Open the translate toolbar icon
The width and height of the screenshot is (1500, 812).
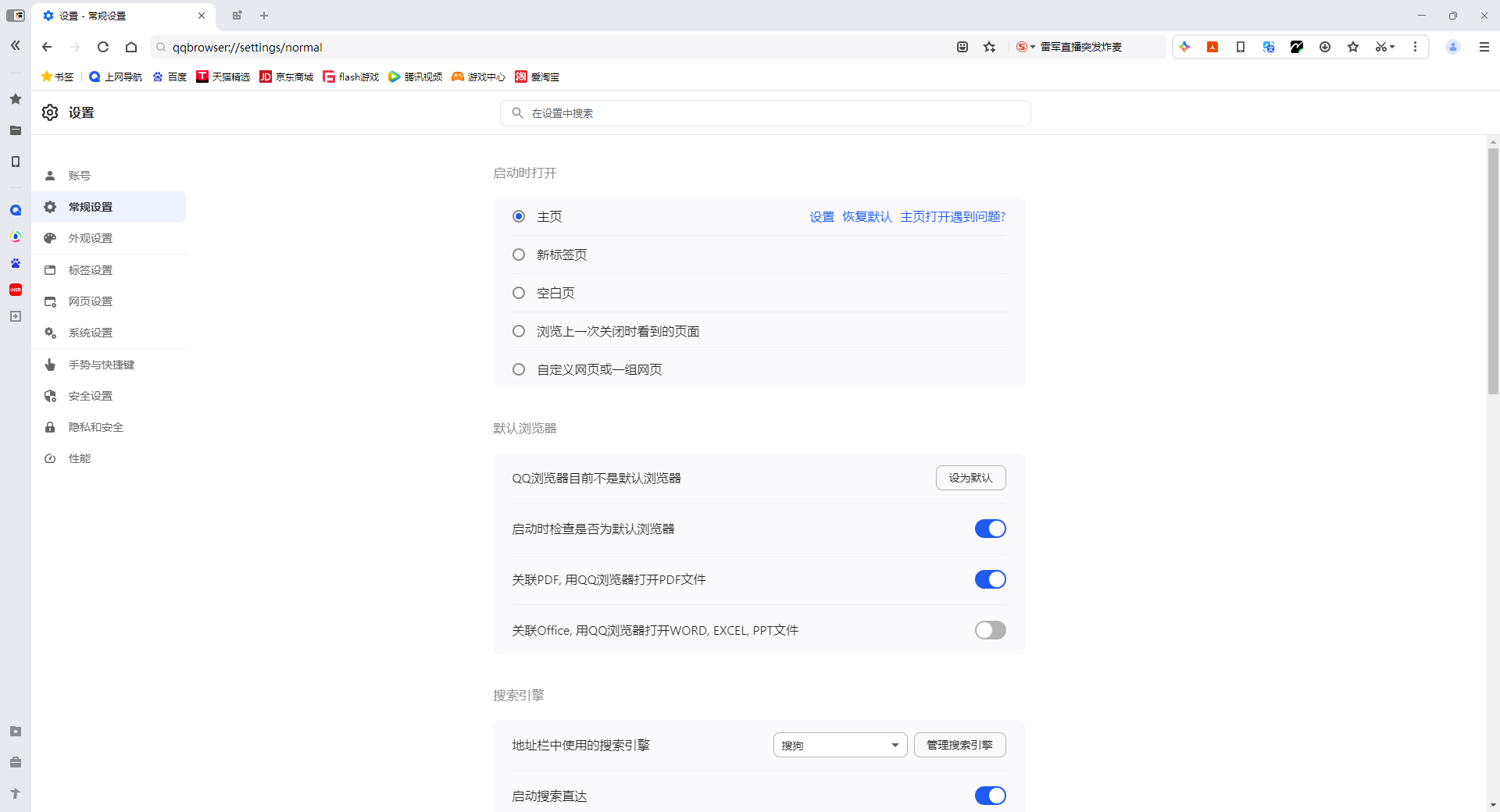1269,47
